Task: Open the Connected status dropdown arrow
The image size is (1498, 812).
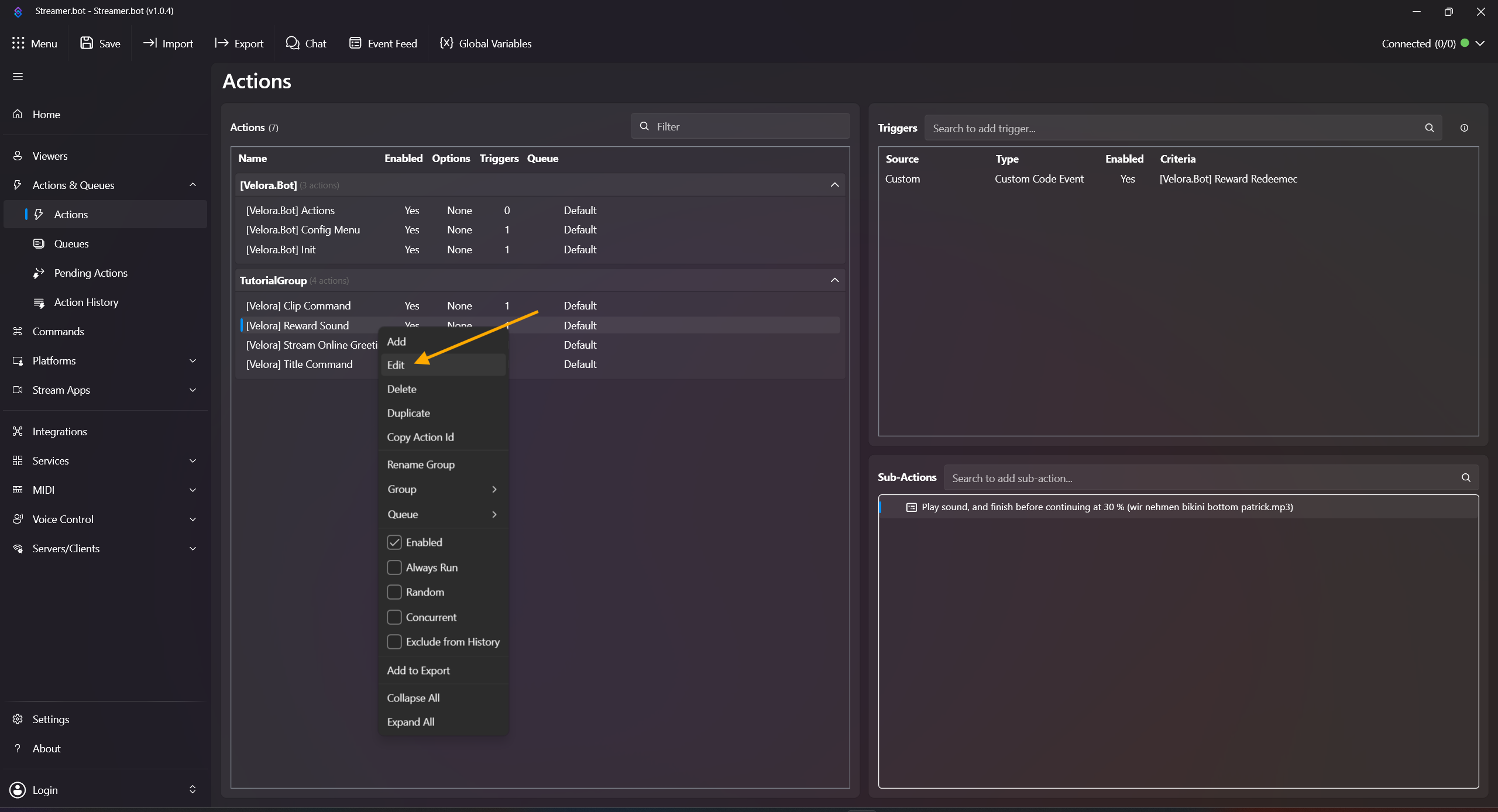Action: (x=1480, y=43)
